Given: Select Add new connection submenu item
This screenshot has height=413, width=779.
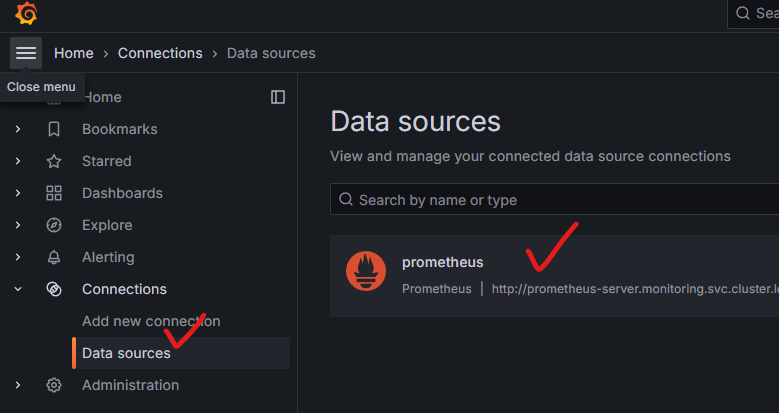Looking at the screenshot, I should coord(151,321).
